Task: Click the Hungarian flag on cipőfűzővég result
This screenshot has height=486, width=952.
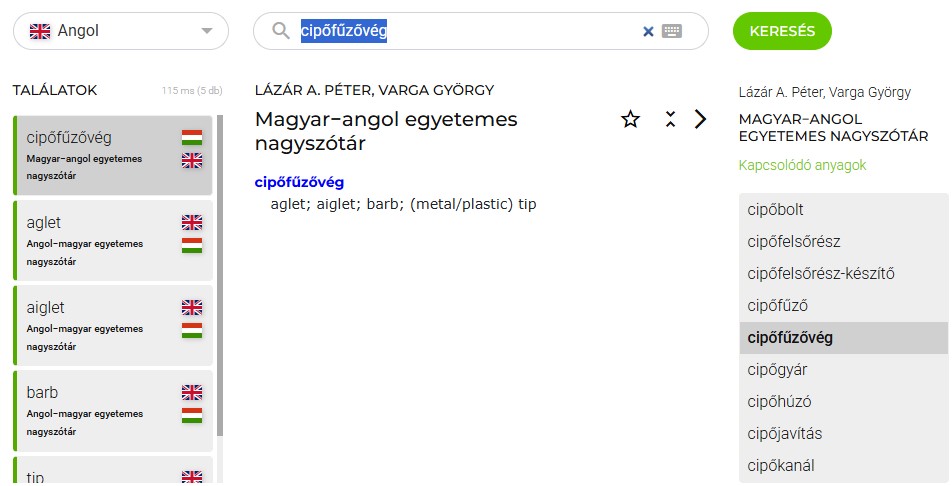Action: pyautogui.click(x=192, y=138)
